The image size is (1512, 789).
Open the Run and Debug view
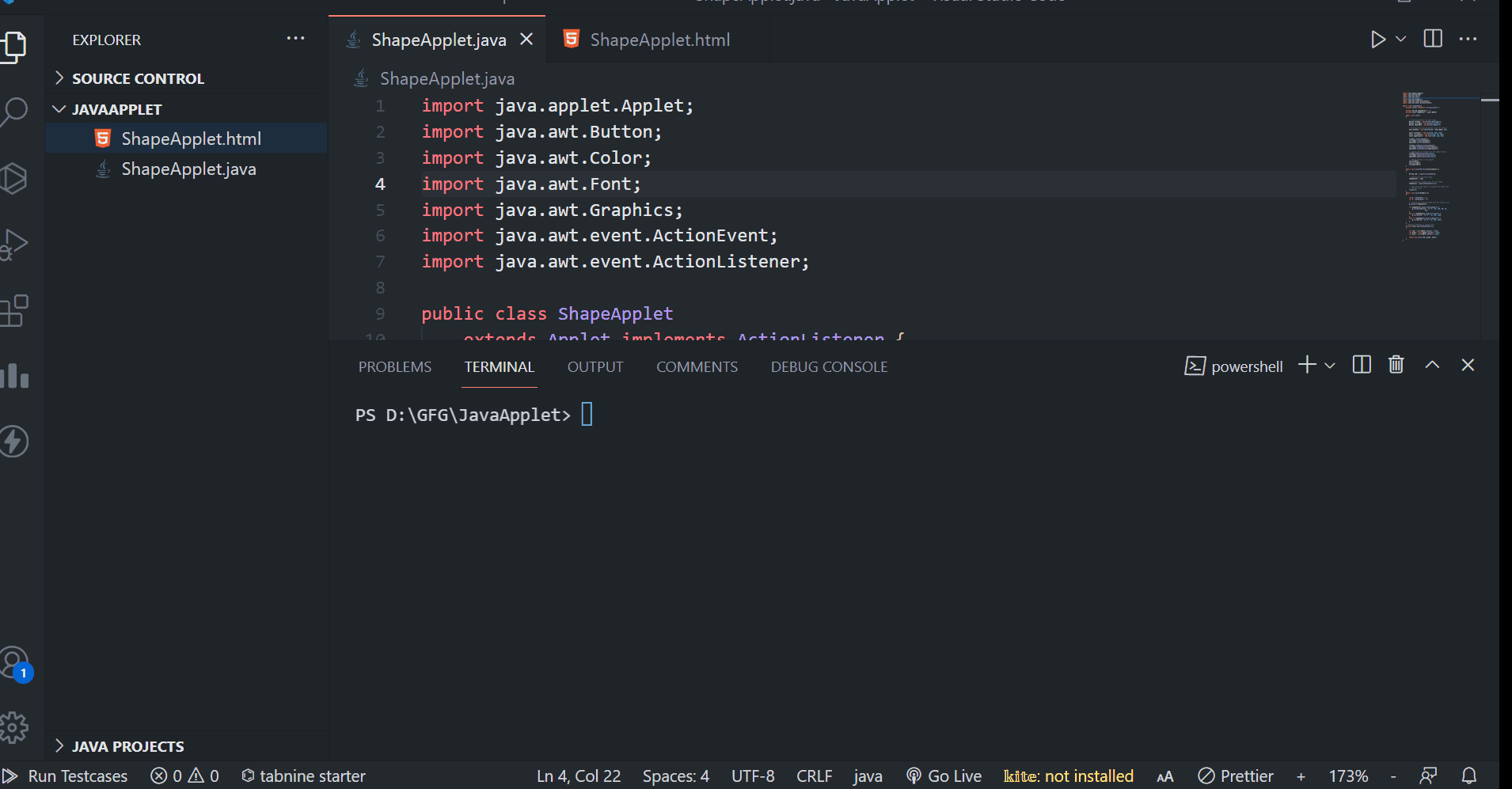click(x=14, y=244)
